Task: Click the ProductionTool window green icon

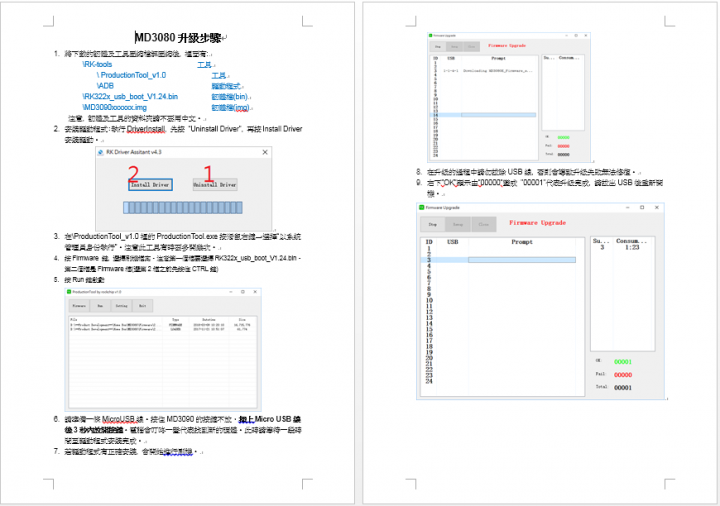Action: pyautogui.click(x=69, y=292)
